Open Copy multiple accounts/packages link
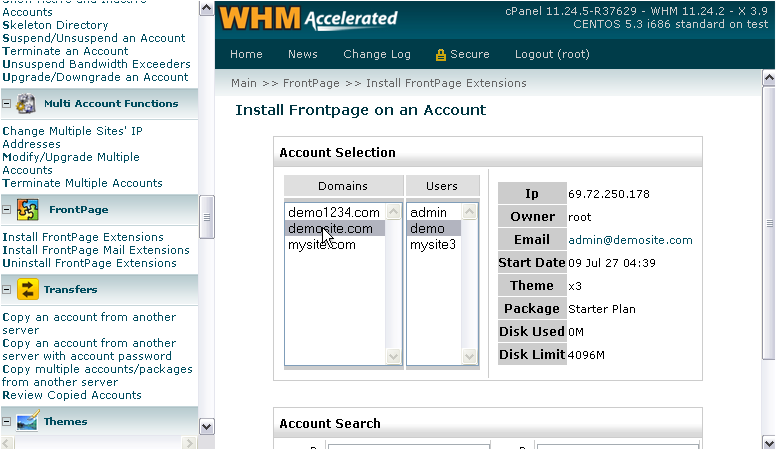This screenshot has height=450, width=776. 97,375
